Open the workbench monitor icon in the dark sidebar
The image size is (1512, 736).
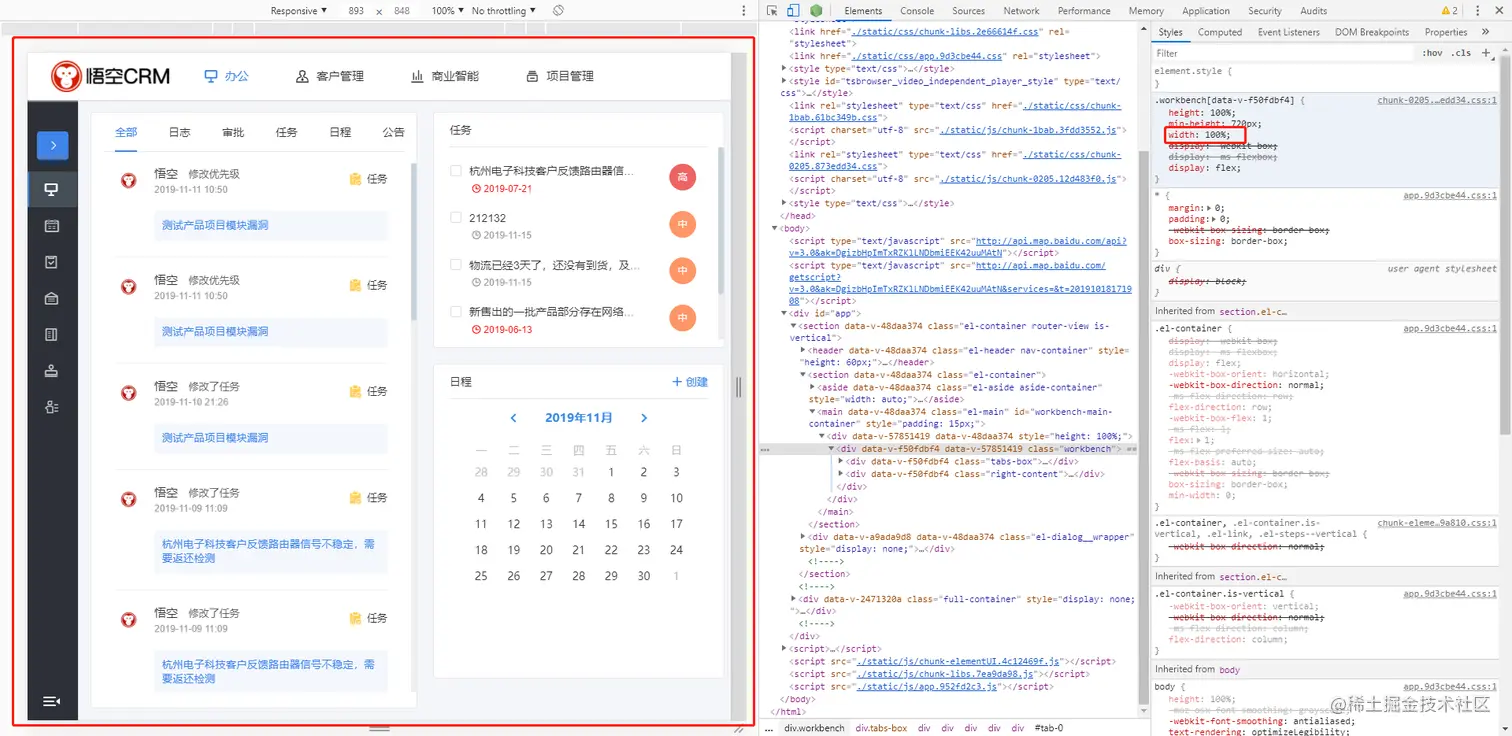(52, 189)
